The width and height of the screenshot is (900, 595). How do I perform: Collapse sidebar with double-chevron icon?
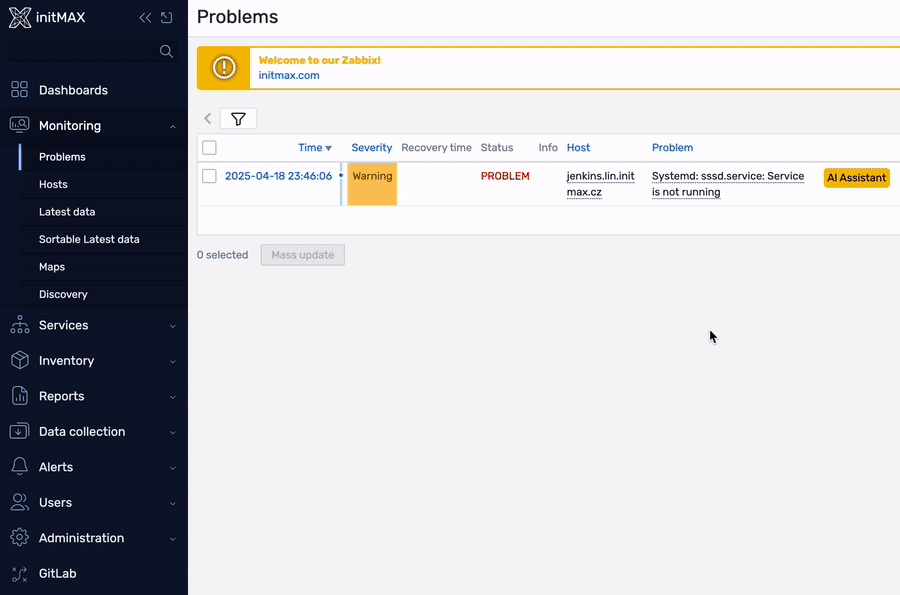[x=145, y=18]
